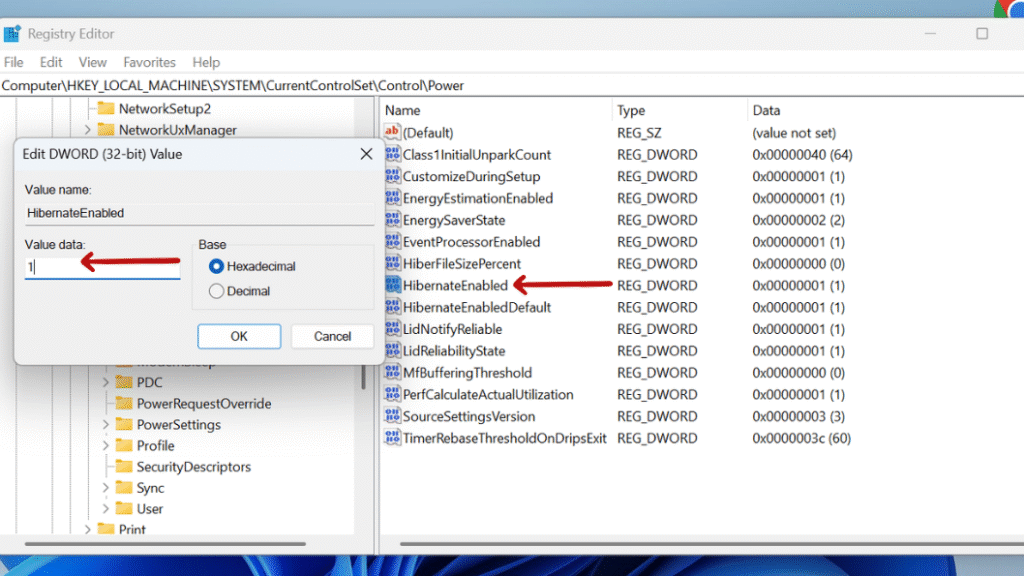This screenshot has height=576, width=1024.
Task: Click the Sync folder icon
Action: 123,488
